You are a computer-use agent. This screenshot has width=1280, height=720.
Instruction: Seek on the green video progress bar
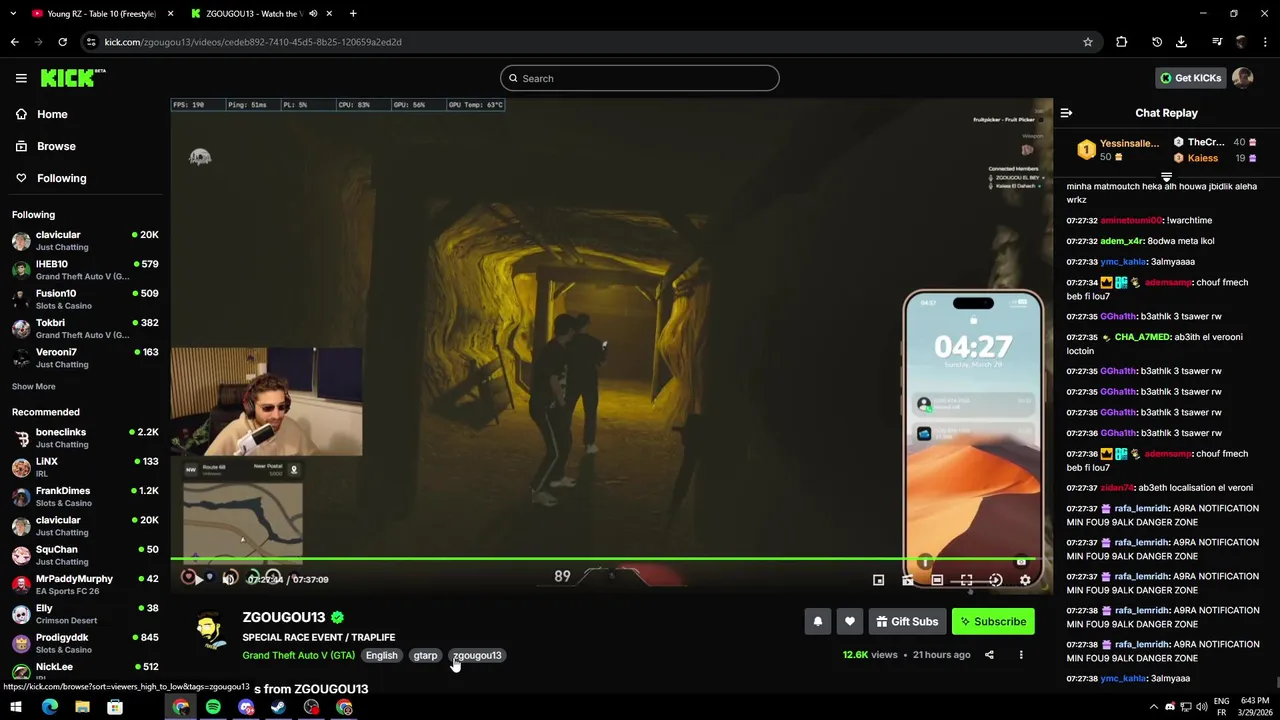(x=611, y=559)
